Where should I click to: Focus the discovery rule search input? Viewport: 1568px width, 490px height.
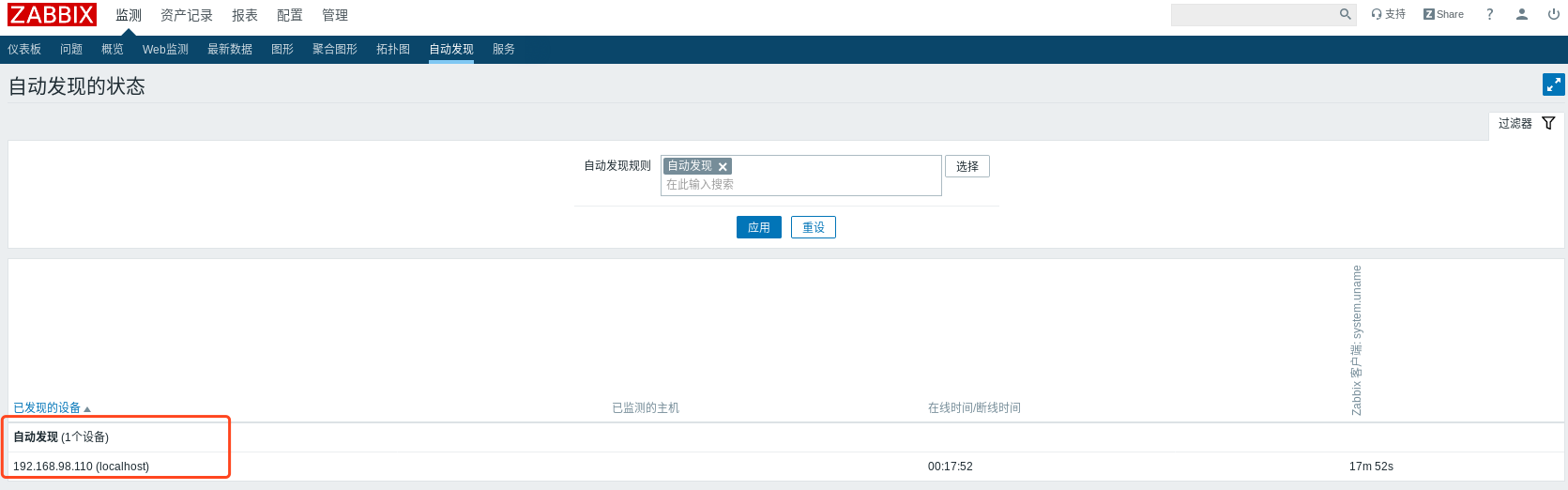pos(798,185)
